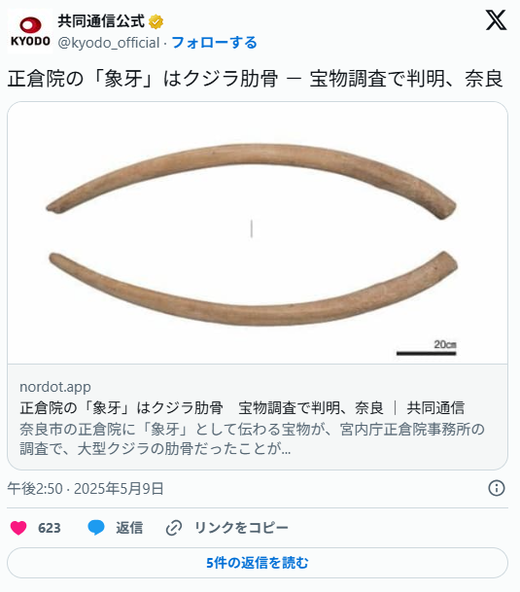Click the 共同通信公式 account name
The image size is (520, 592).
(101, 21)
